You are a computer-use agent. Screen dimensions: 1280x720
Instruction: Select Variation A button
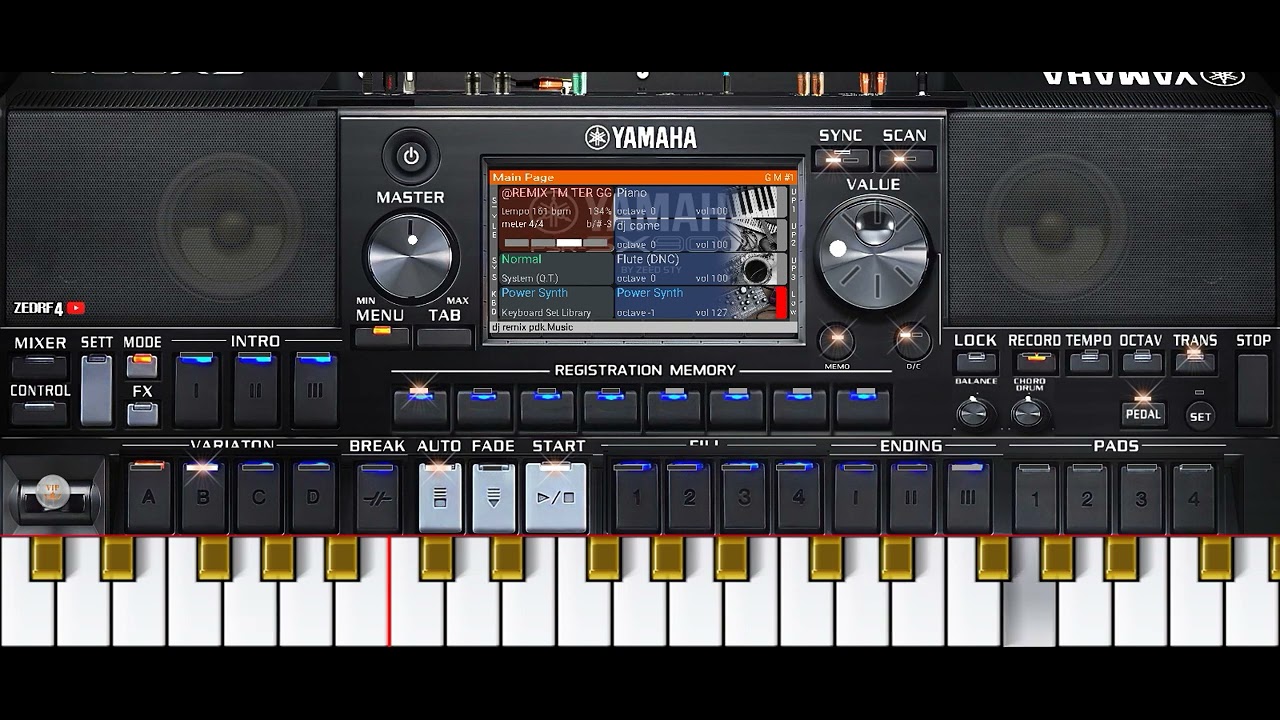tap(148, 496)
